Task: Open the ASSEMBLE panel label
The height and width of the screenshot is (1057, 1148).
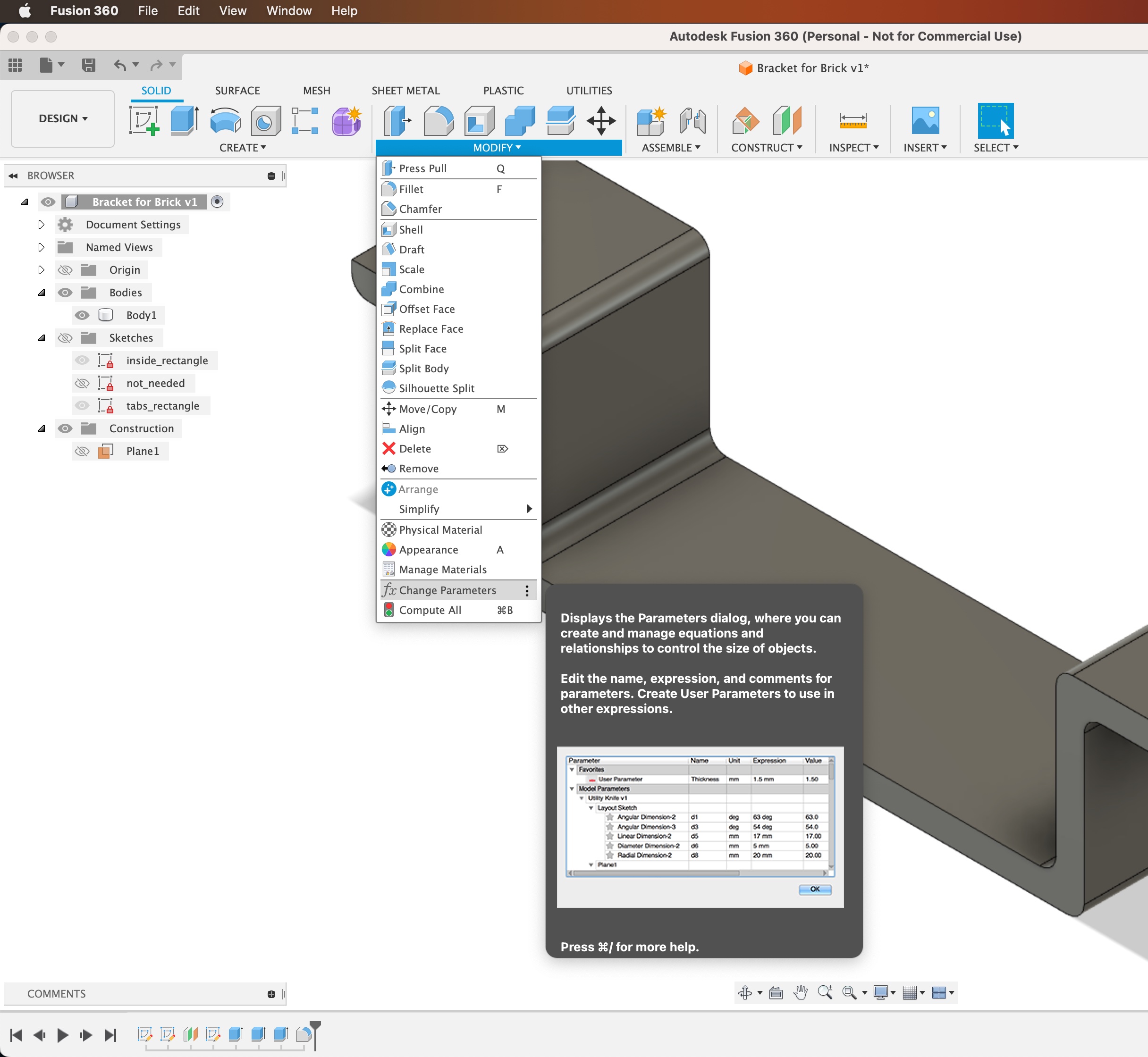Action: point(671,148)
